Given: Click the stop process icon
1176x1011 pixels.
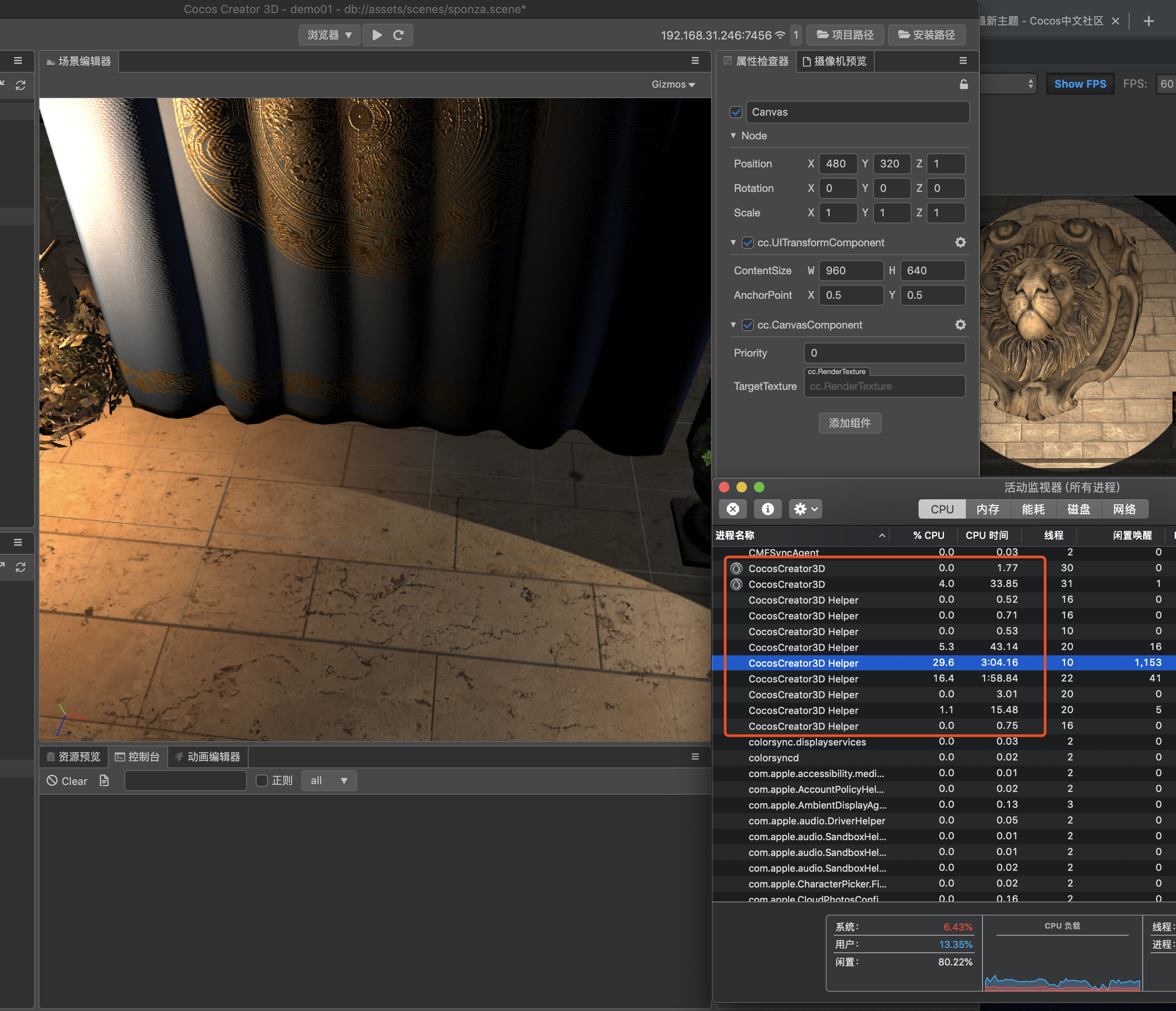Looking at the screenshot, I should pos(733,509).
